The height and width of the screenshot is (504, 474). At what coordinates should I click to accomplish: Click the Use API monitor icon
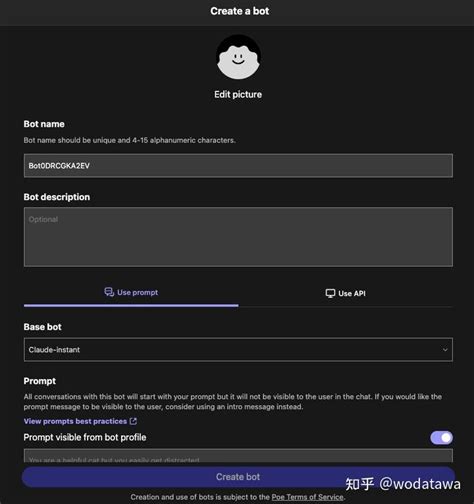(330, 293)
